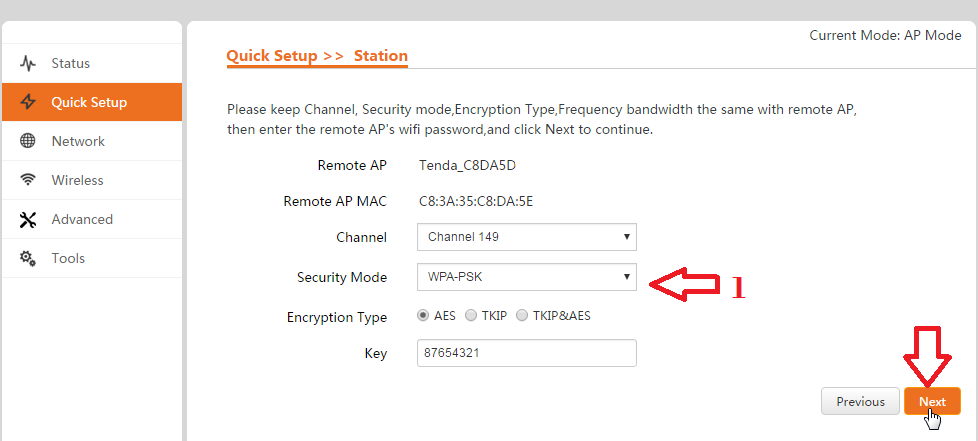978x441 pixels.
Task: Open the Tools menu label
Action: (x=68, y=258)
